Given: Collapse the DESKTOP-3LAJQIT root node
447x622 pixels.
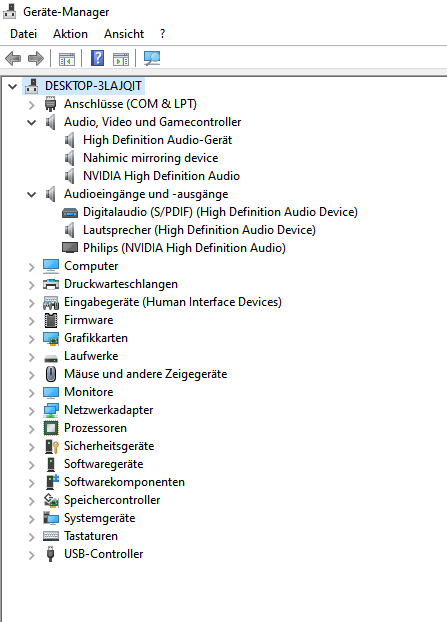Looking at the screenshot, I should 13,86.
